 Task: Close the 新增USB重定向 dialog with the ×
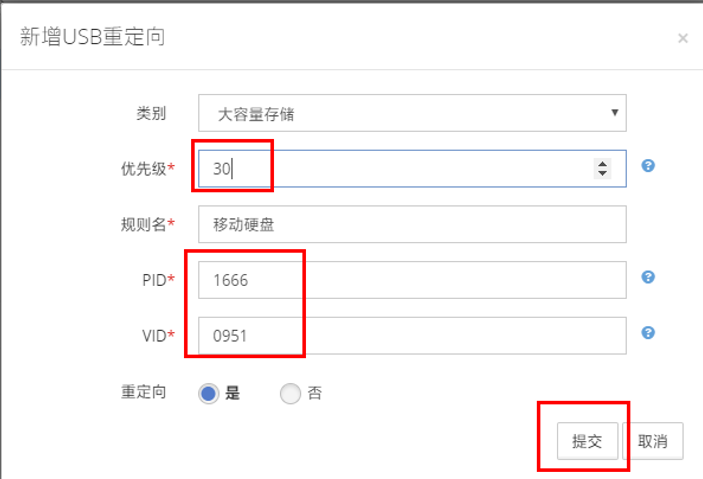pyautogui.click(x=683, y=39)
